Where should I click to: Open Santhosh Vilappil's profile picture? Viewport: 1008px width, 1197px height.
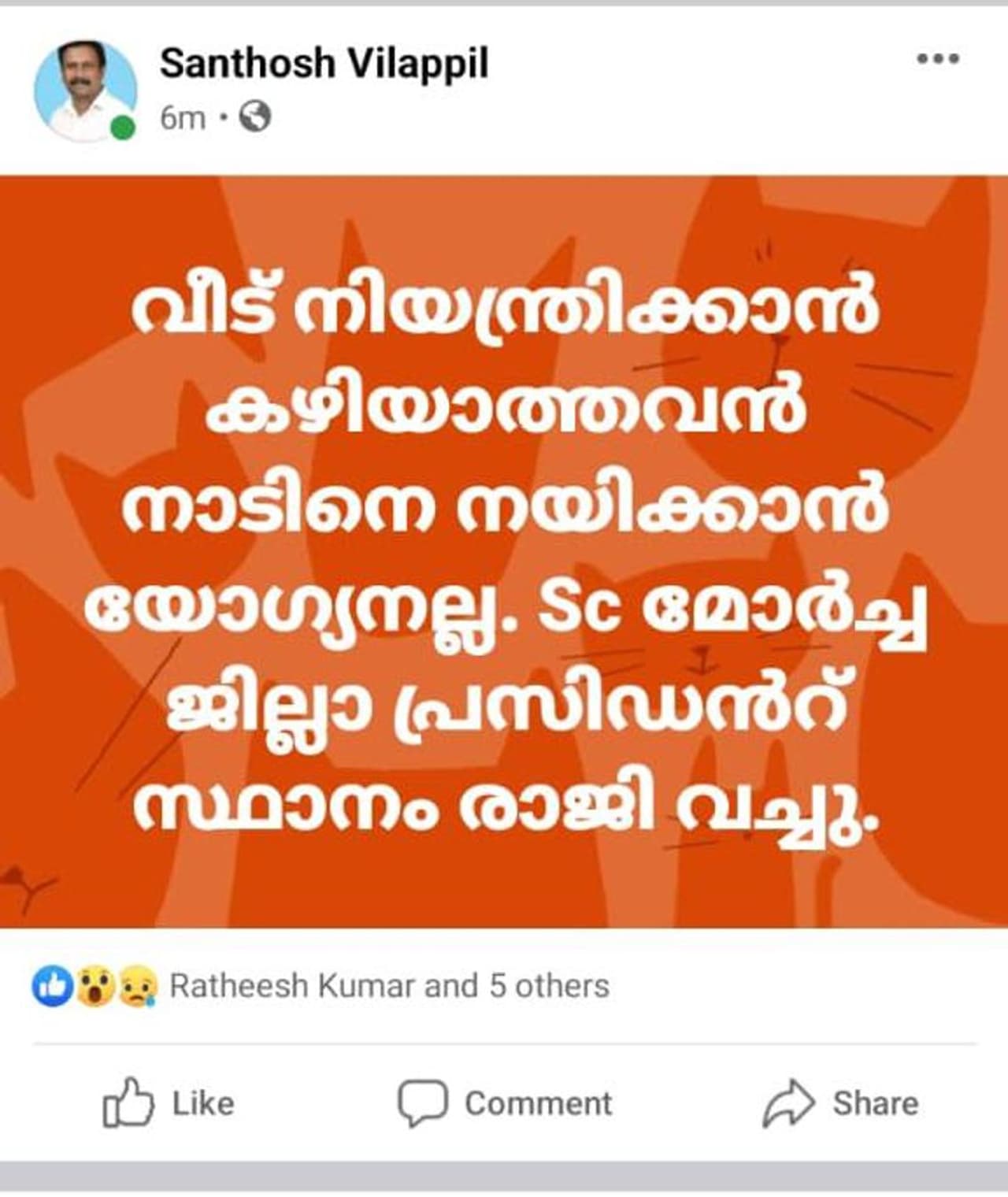coord(85,91)
